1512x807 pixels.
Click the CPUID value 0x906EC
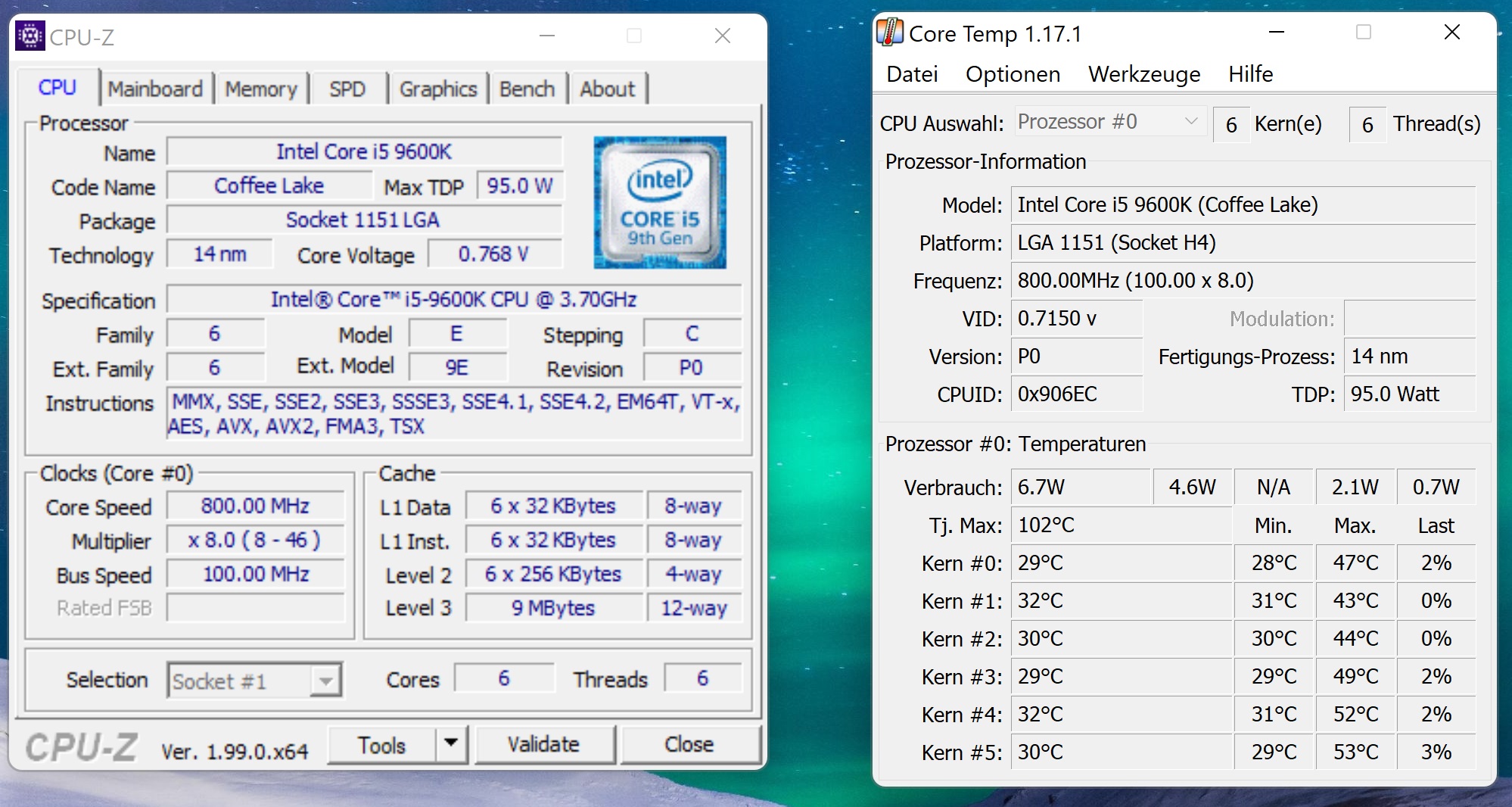[1077, 394]
